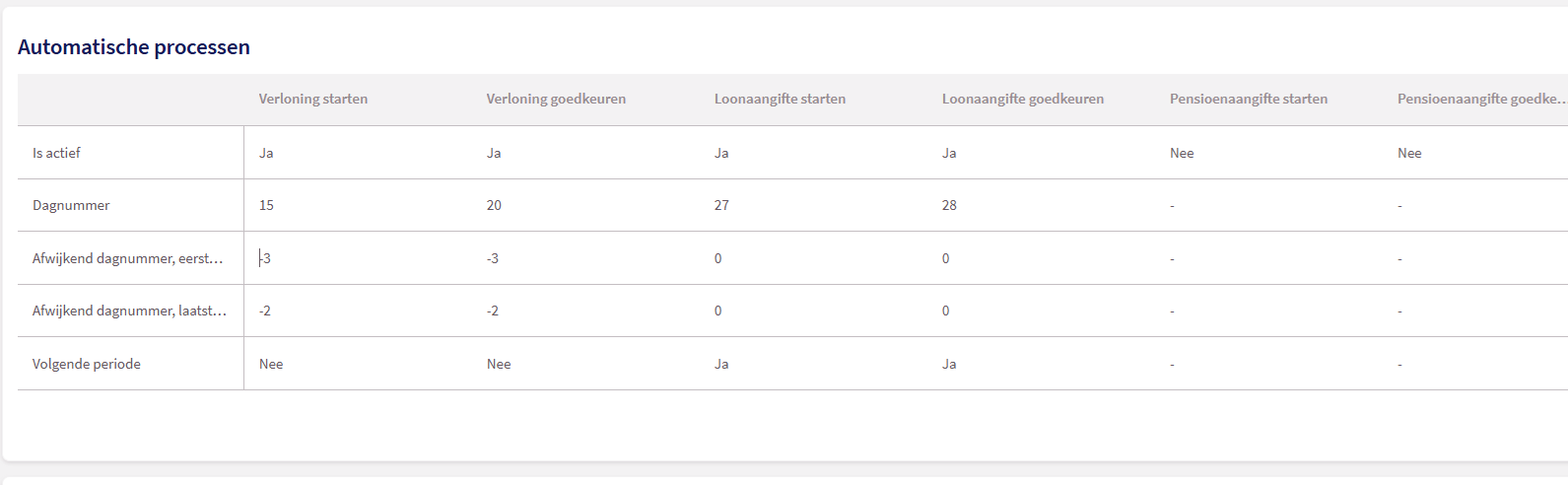Click Is actief Nee under Pensioenaangifte starten
This screenshot has width=1568, height=485.
click(x=1182, y=153)
